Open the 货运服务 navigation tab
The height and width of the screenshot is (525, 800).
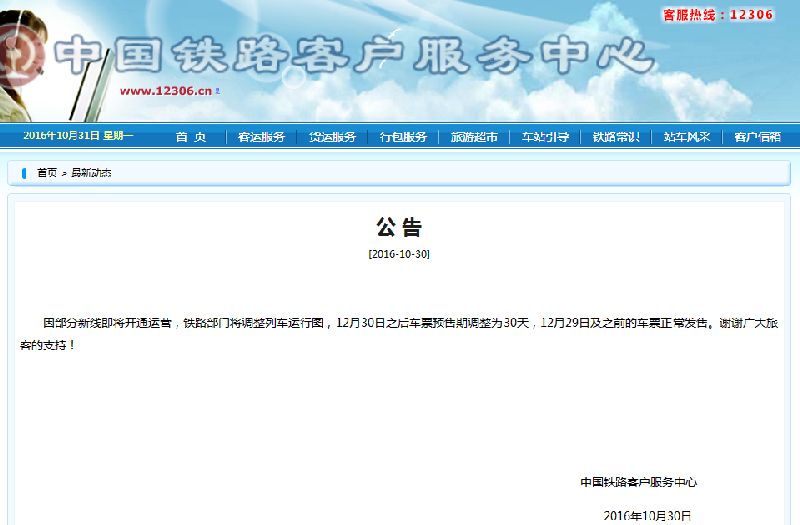coord(332,137)
